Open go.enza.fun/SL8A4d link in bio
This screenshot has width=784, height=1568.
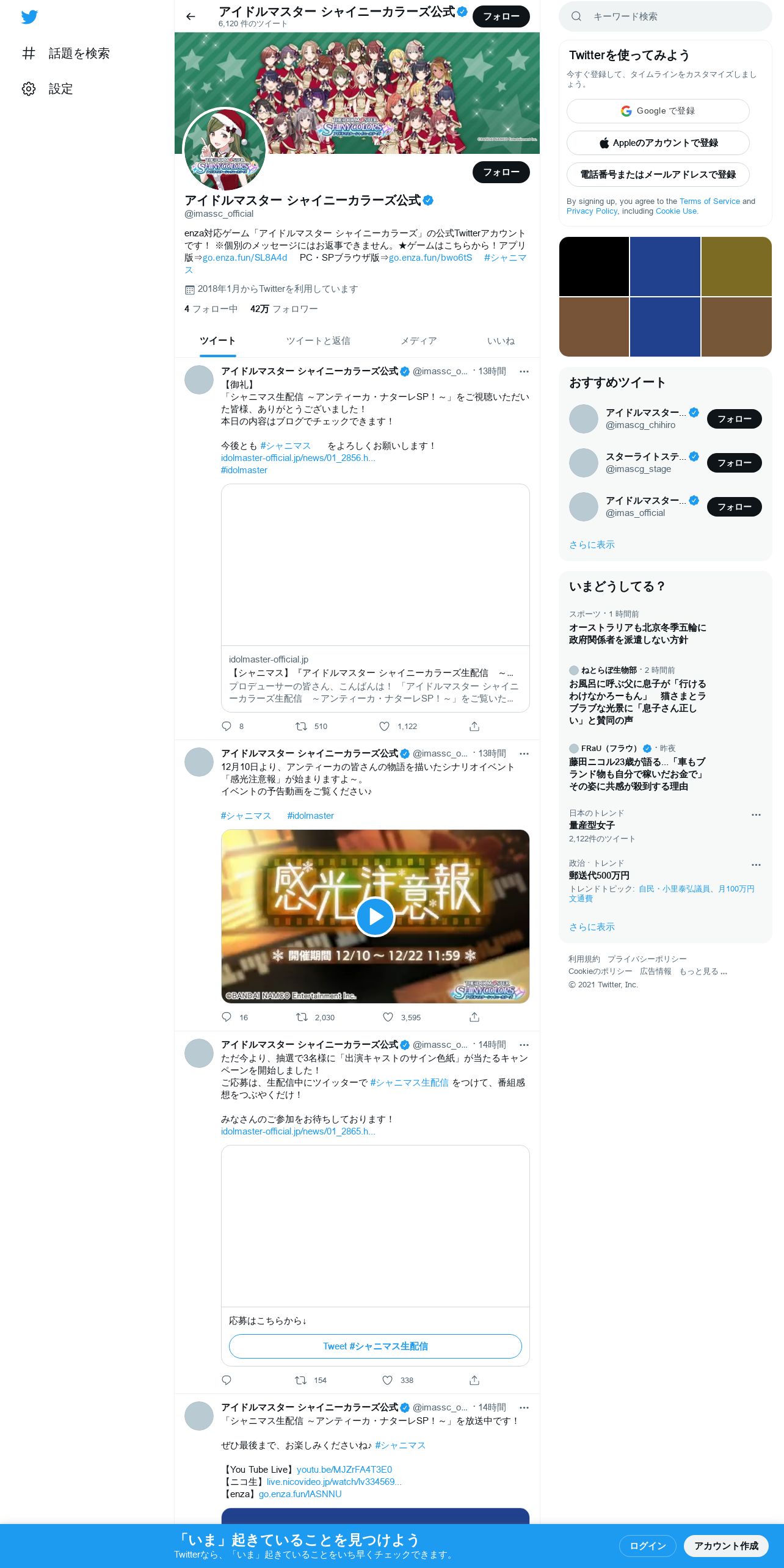245,258
